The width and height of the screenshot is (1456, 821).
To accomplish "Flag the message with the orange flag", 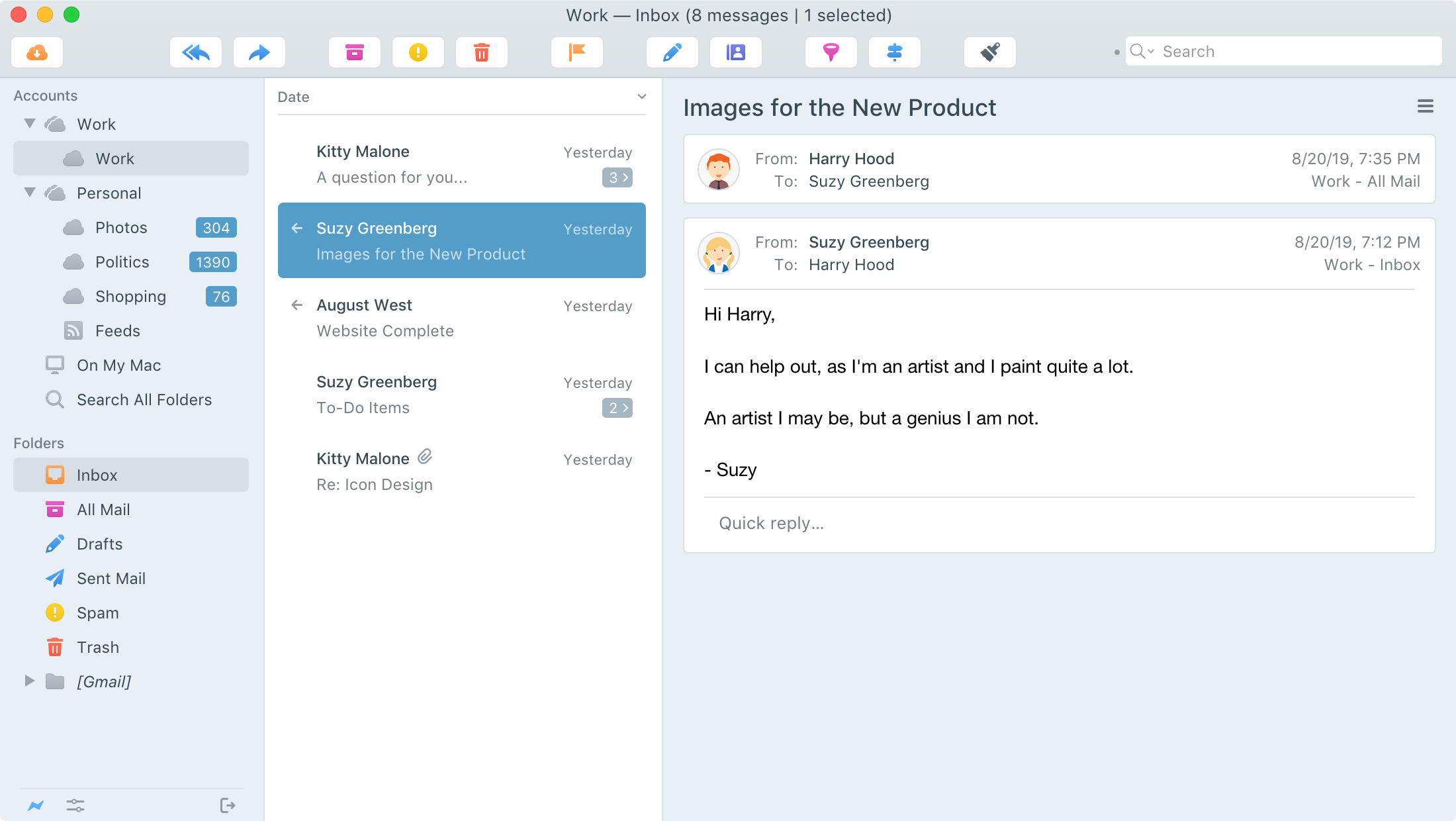I will pos(577,52).
